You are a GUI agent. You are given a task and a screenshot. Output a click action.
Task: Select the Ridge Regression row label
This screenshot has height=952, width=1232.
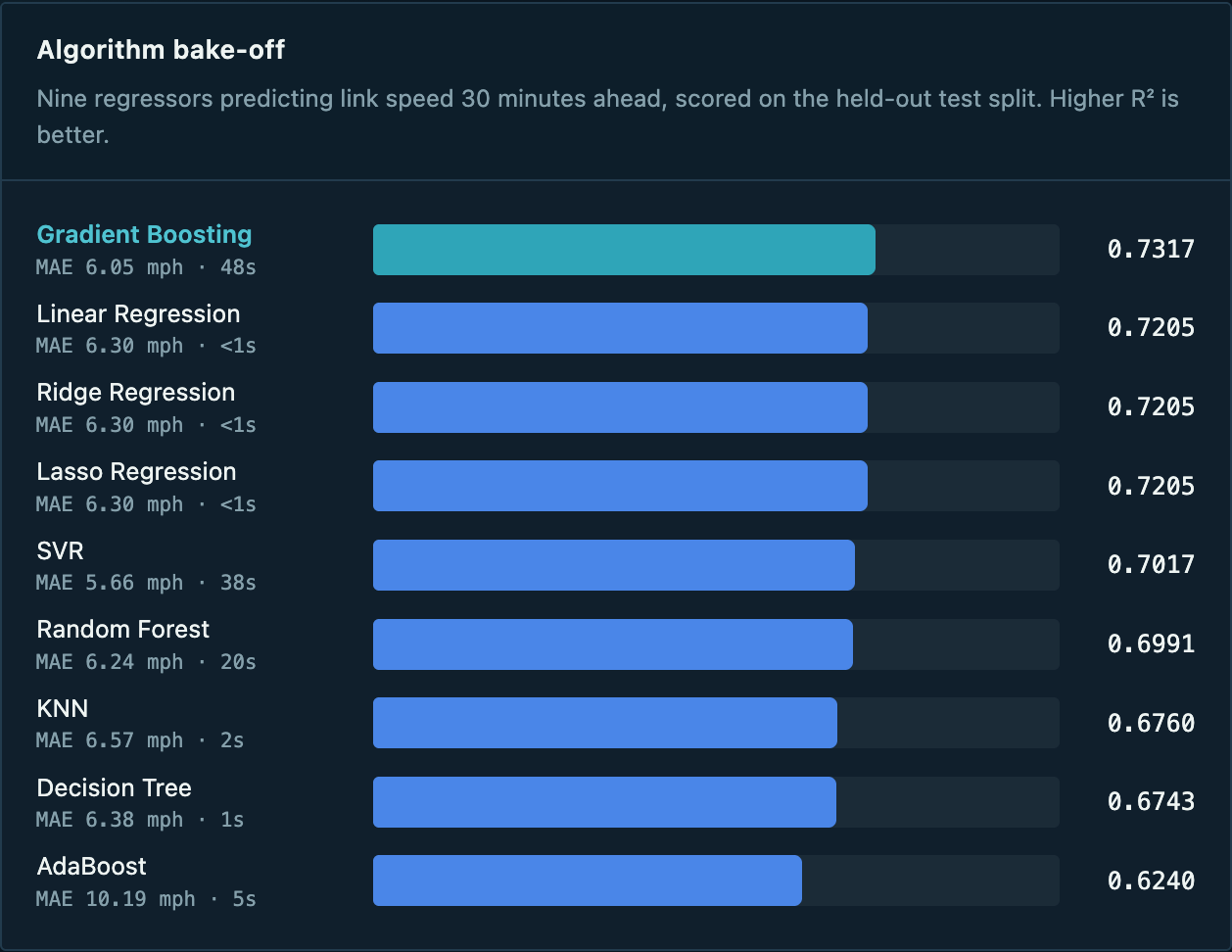tap(136, 393)
